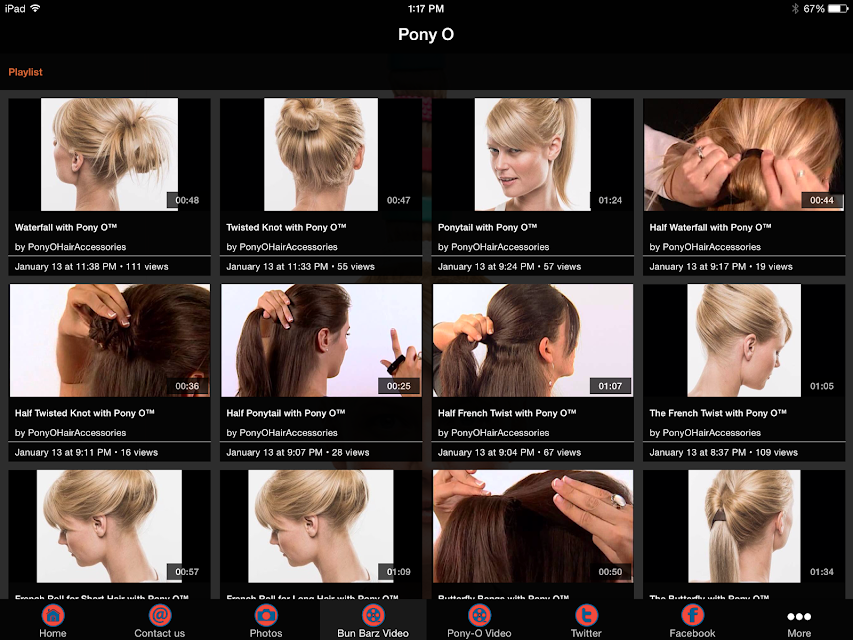Tap 'January 13 at 9:17 PM • 19 views'

tap(721, 267)
